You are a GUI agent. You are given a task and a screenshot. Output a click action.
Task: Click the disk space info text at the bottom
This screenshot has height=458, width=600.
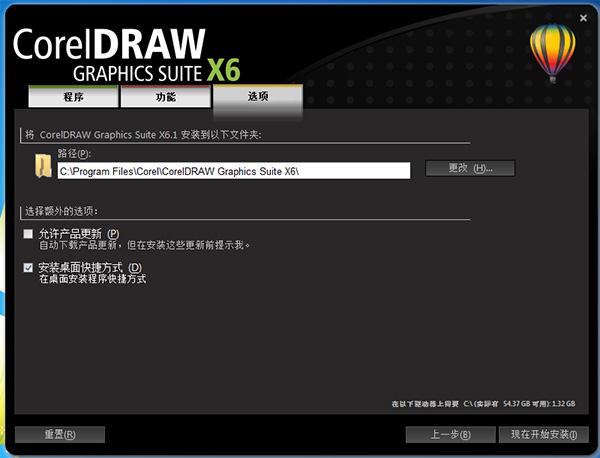pos(483,404)
